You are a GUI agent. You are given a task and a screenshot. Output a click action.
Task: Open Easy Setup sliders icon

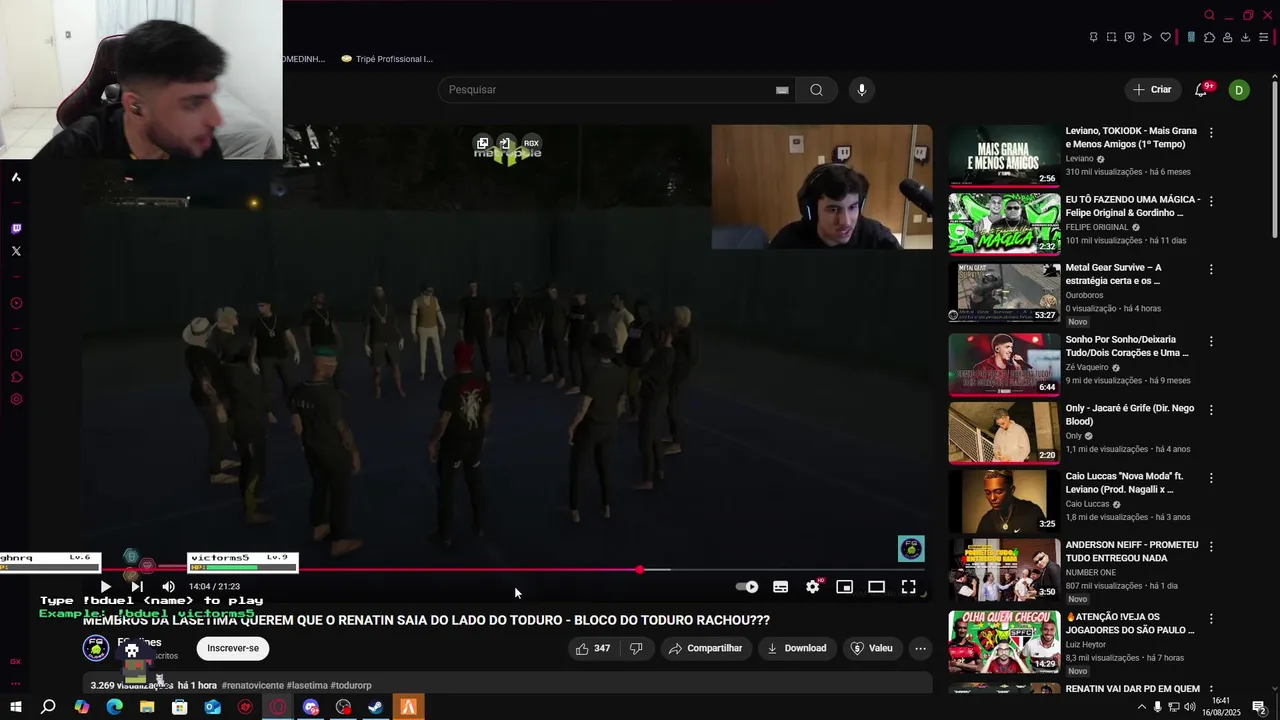(x=1263, y=37)
